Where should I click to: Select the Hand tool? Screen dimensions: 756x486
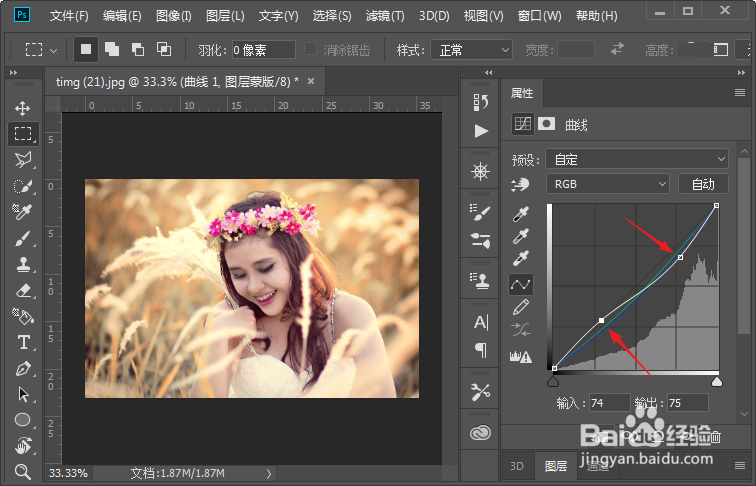point(23,446)
